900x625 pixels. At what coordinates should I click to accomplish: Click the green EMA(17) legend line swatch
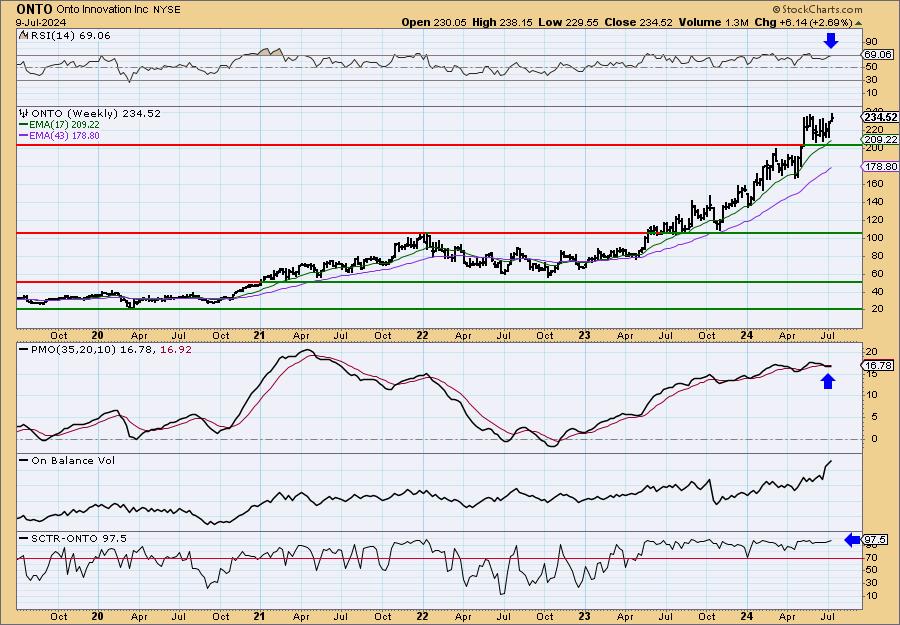point(23,125)
